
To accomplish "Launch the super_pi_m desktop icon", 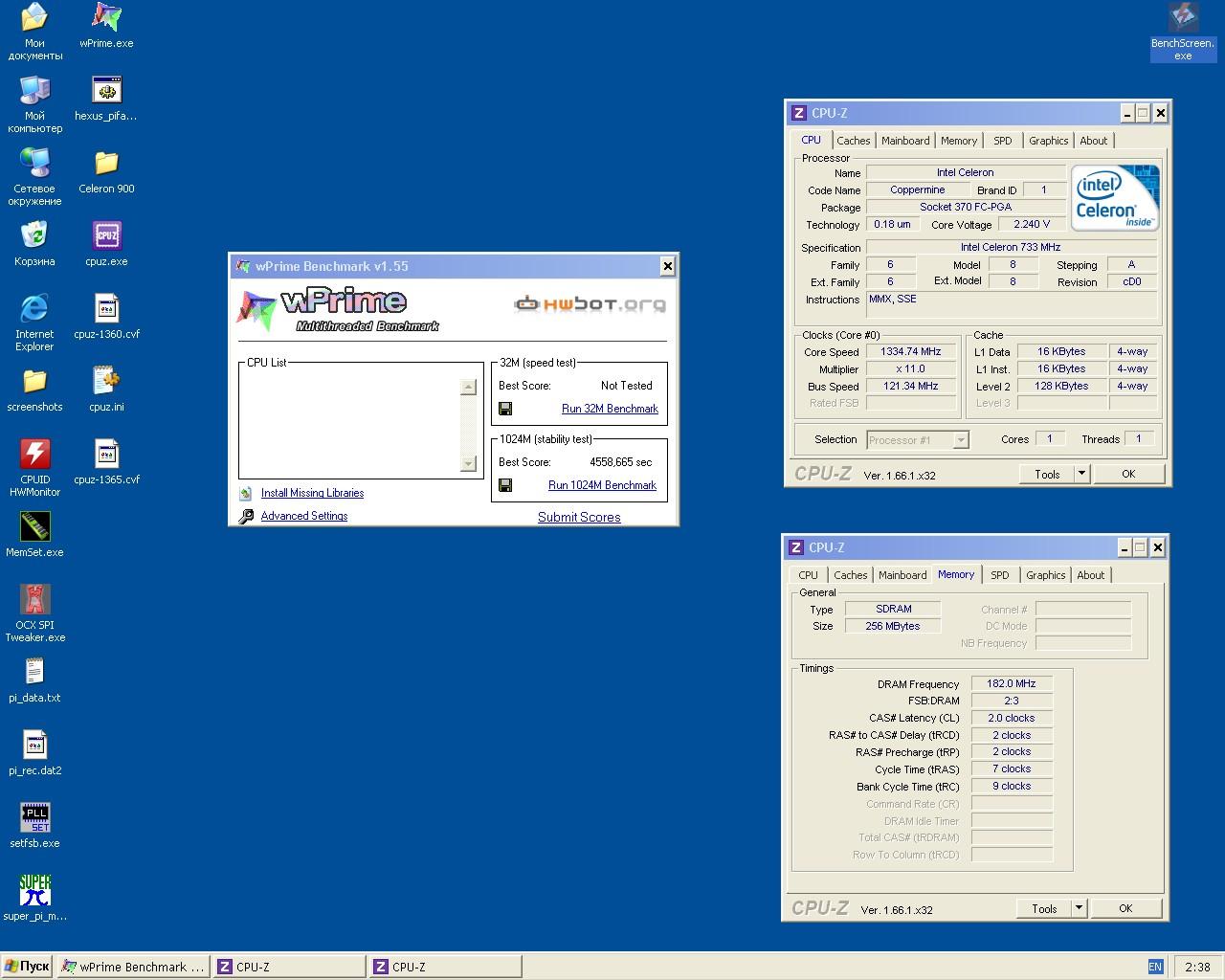I will pos(34,899).
